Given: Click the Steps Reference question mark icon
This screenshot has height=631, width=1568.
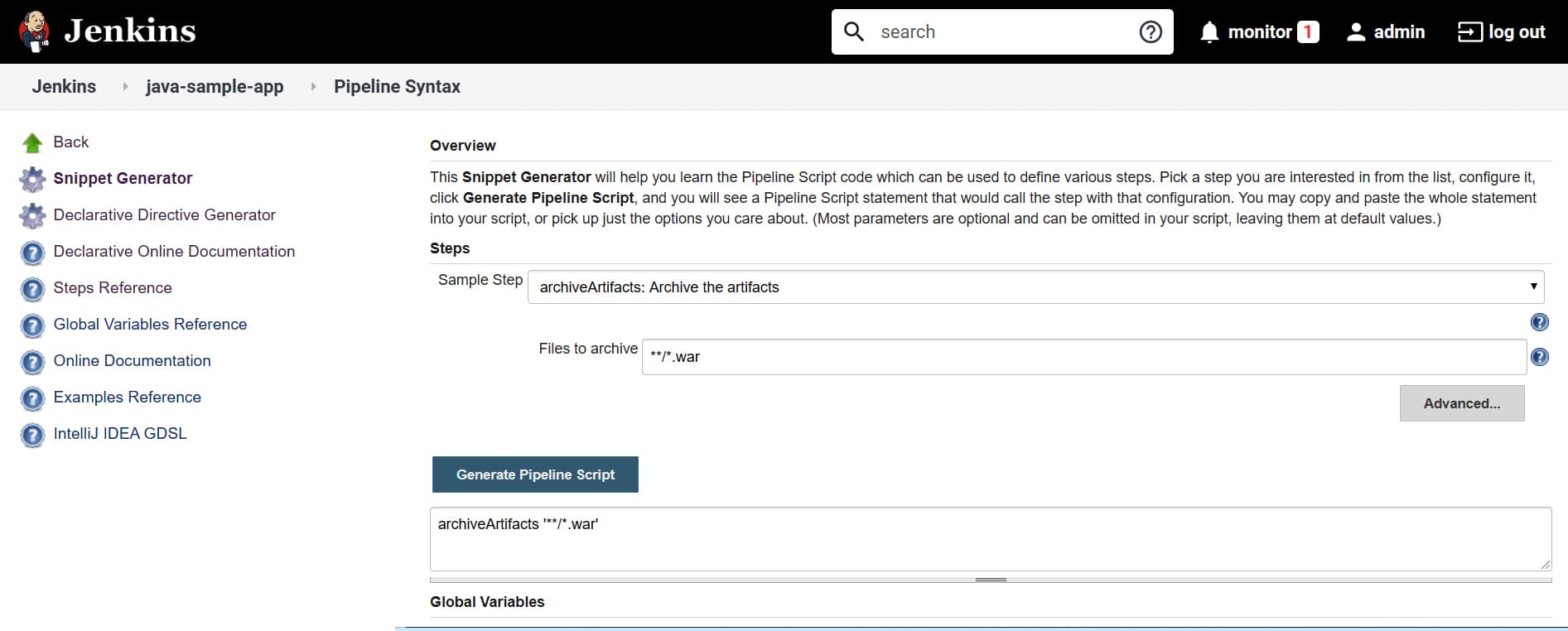Looking at the screenshot, I should tap(32, 289).
